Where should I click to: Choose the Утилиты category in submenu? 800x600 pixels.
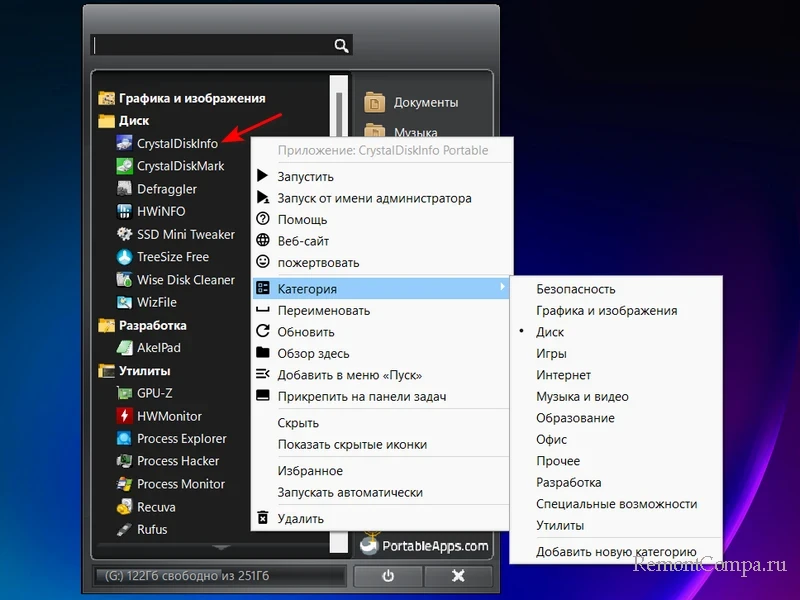tap(560, 525)
